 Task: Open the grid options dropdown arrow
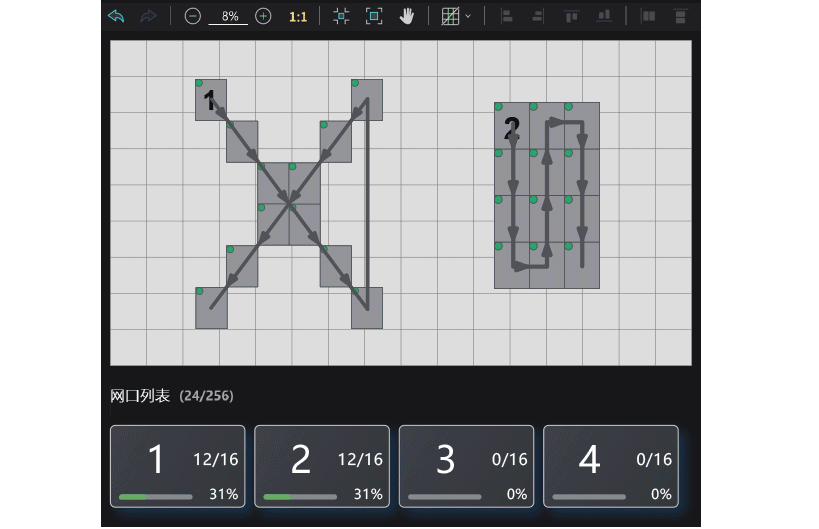tap(468, 16)
